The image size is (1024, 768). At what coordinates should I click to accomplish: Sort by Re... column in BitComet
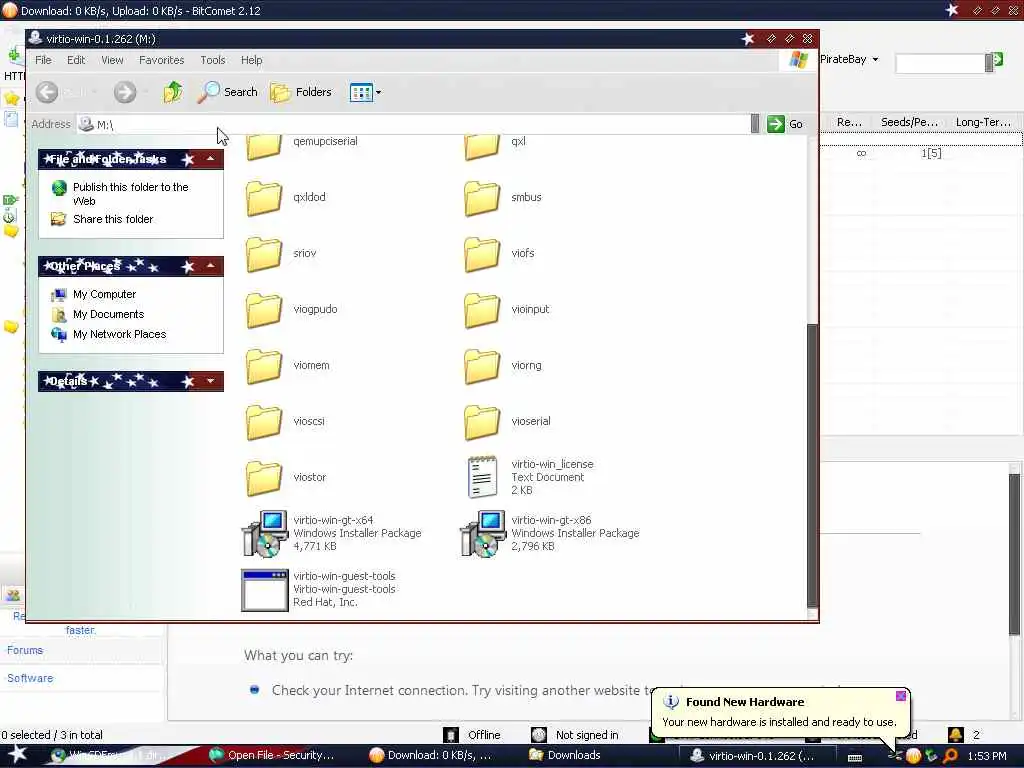pos(848,122)
